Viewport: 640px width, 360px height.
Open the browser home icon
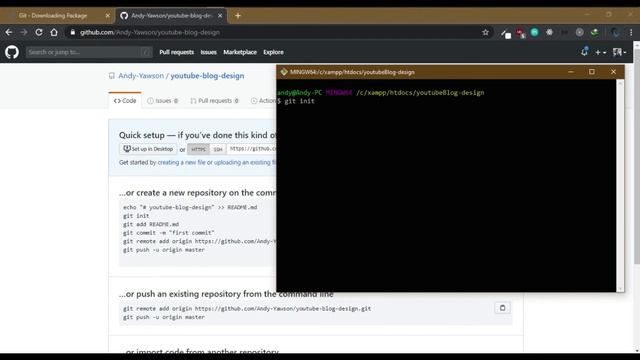(x=54, y=32)
